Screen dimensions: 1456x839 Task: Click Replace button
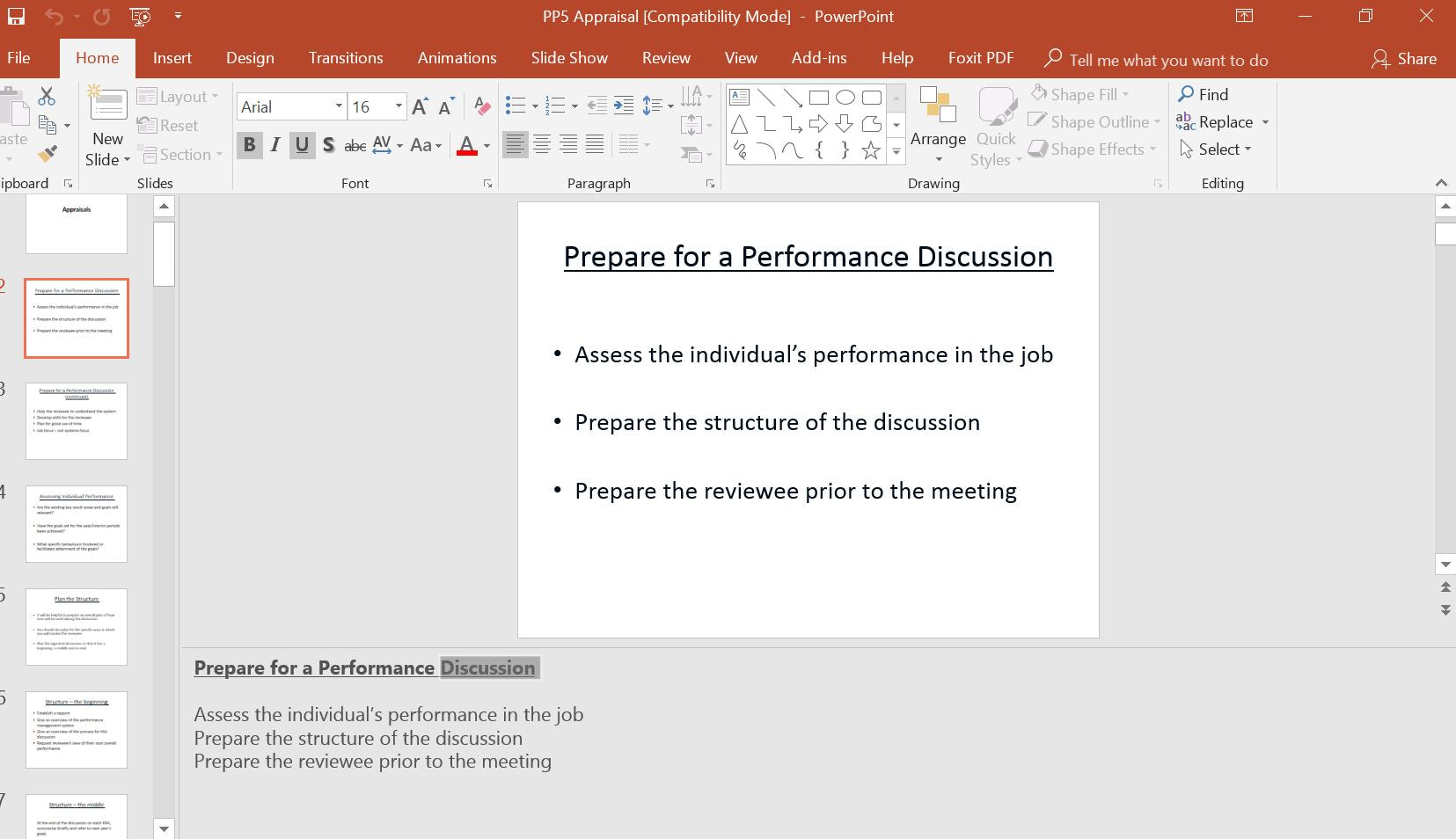pos(1214,122)
